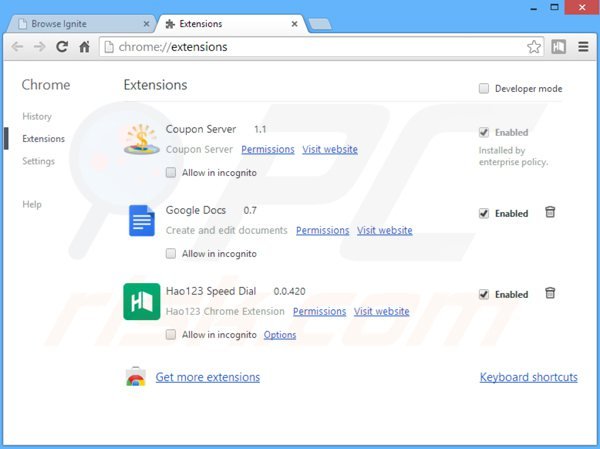Open the home page via the house icon
The image size is (600, 449).
(84, 47)
